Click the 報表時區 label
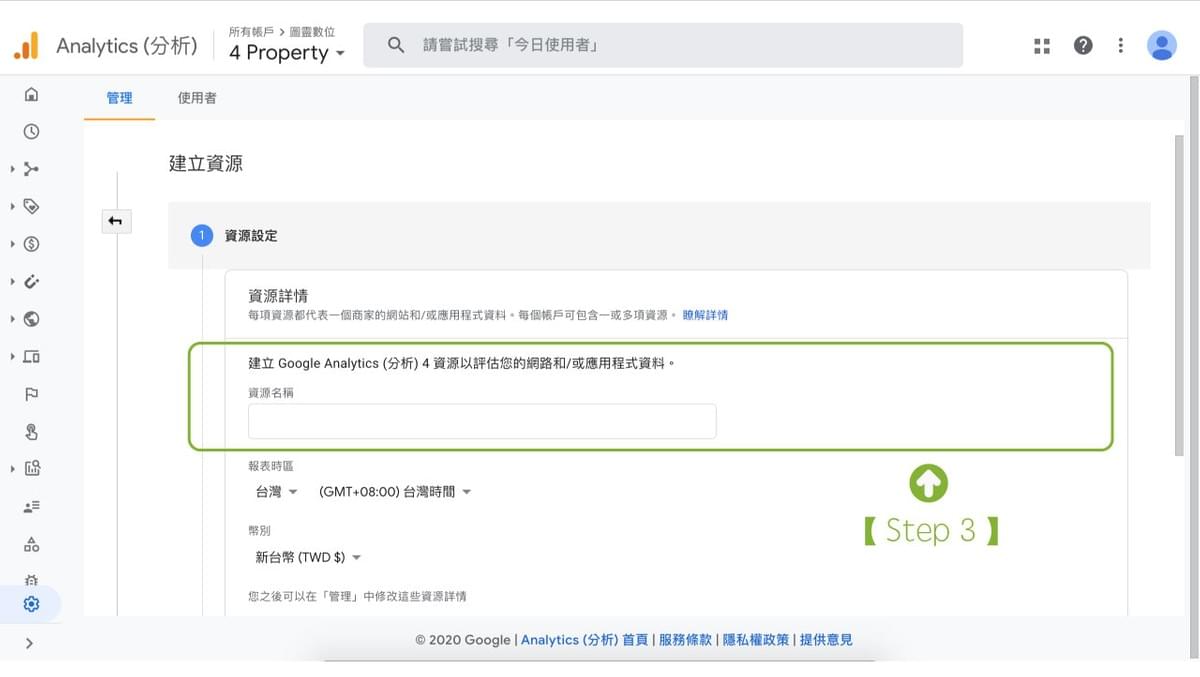1200x677 pixels. pyautogui.click(x=271, y=467)
